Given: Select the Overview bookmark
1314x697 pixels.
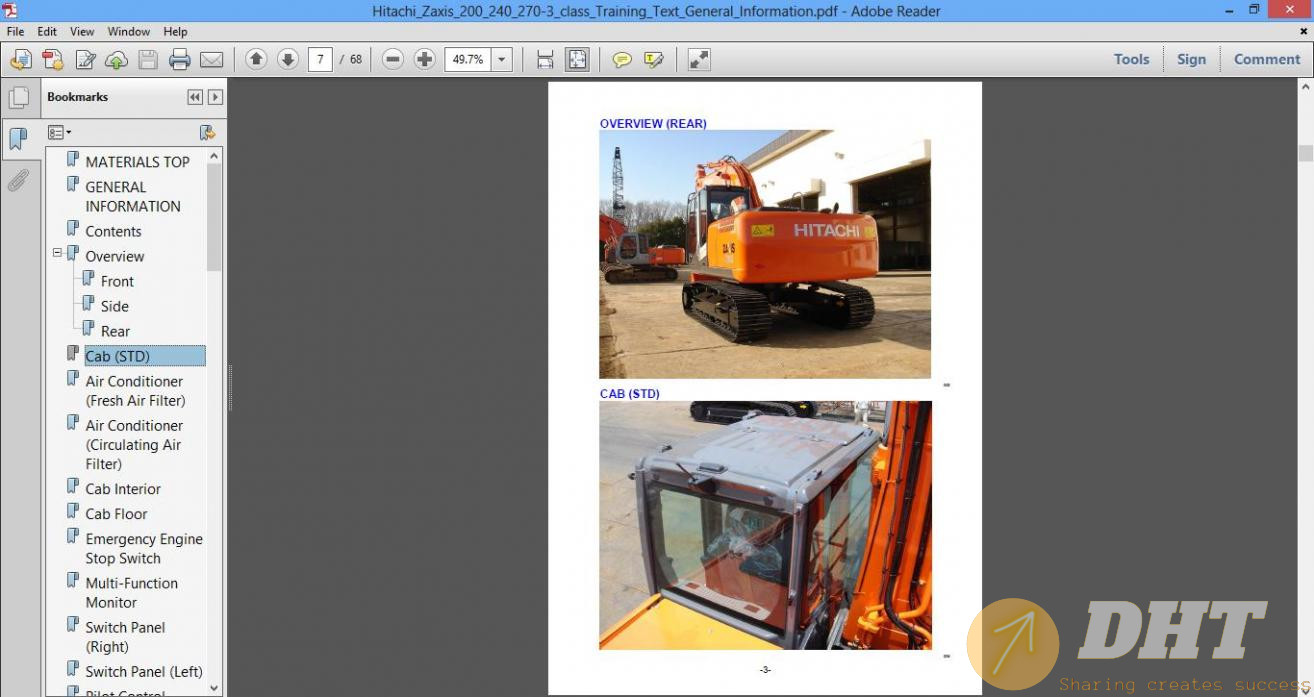Looking at the screenshot, I should (115, 256).
